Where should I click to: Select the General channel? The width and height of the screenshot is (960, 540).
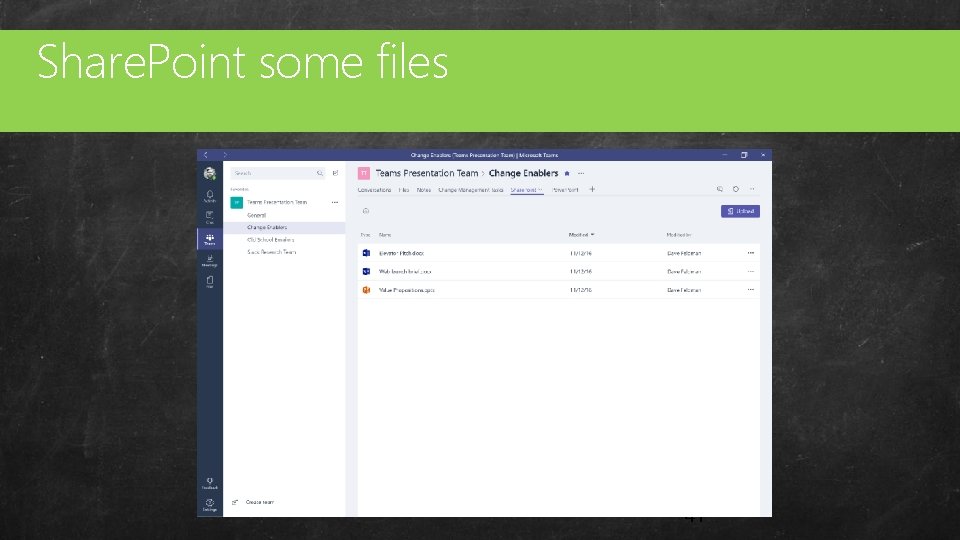257,216
